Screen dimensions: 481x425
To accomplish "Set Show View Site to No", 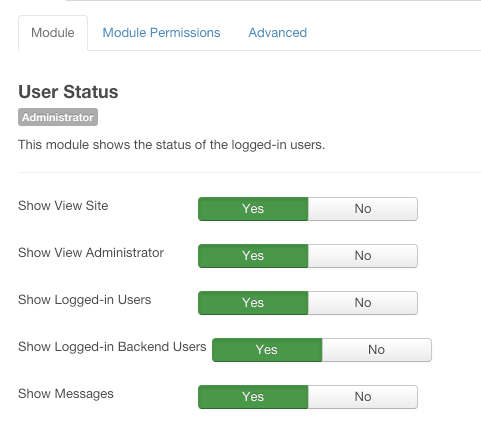I will tap(363, 209).
